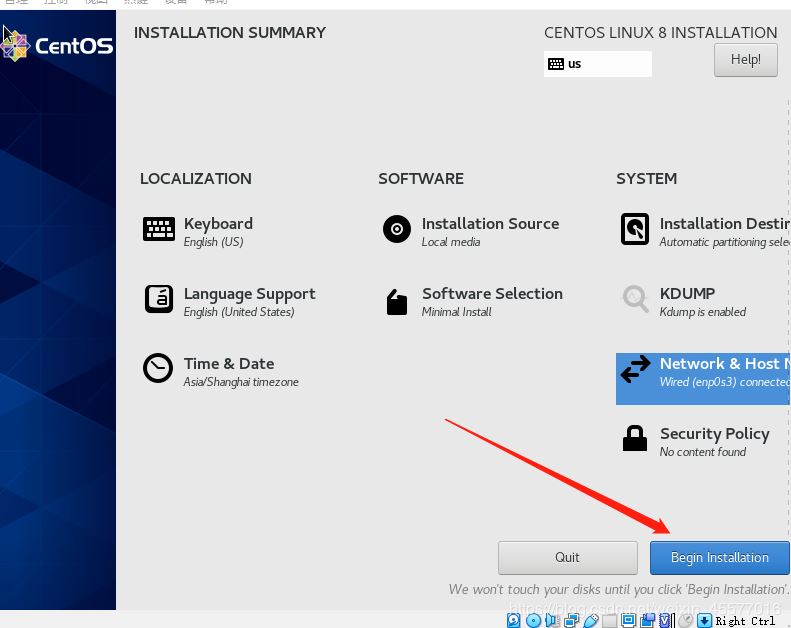
Task: Open Network & Host Name arrows icon
Action: pos(635,369)
